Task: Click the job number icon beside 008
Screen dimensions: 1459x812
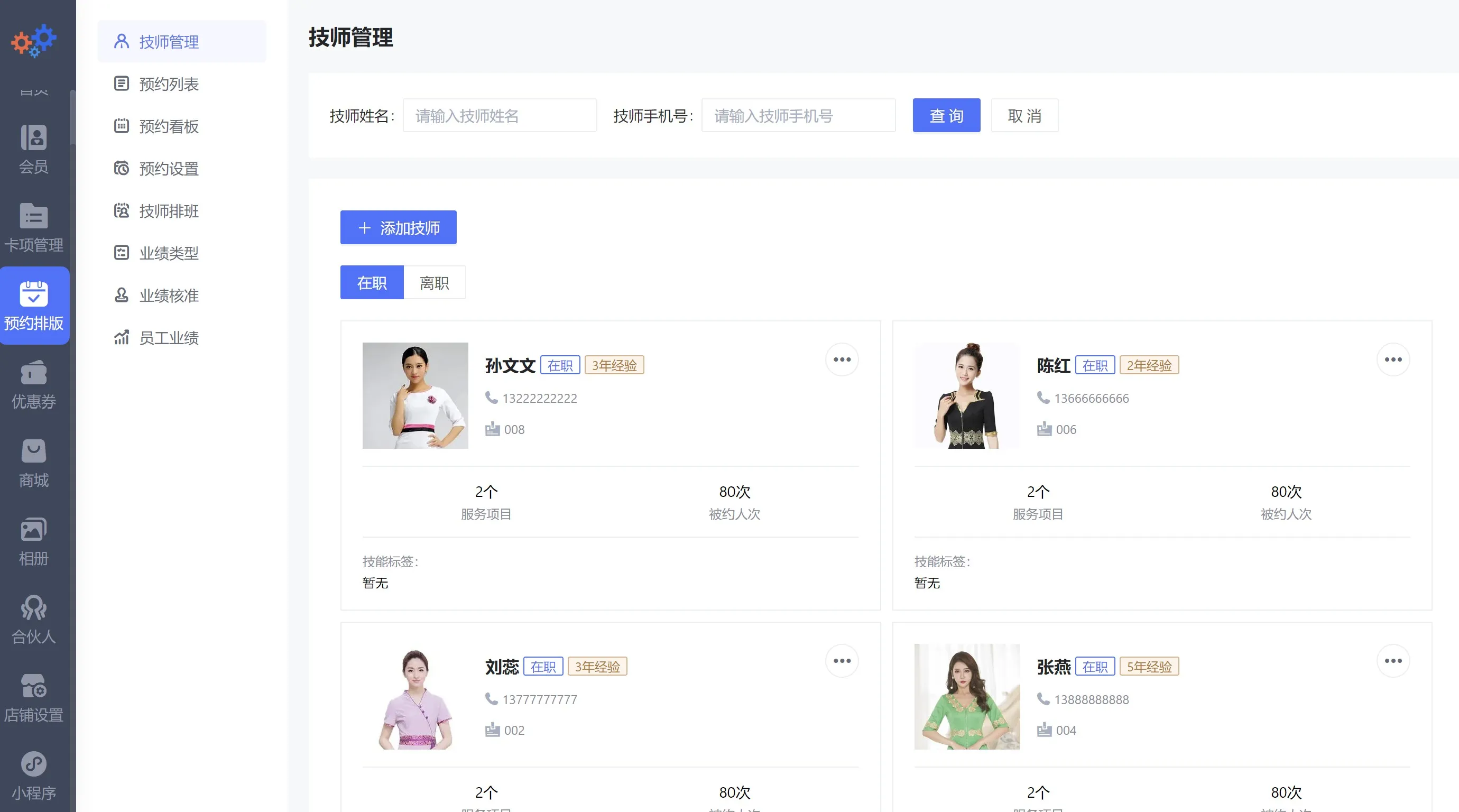Action: tap(492, 429)
